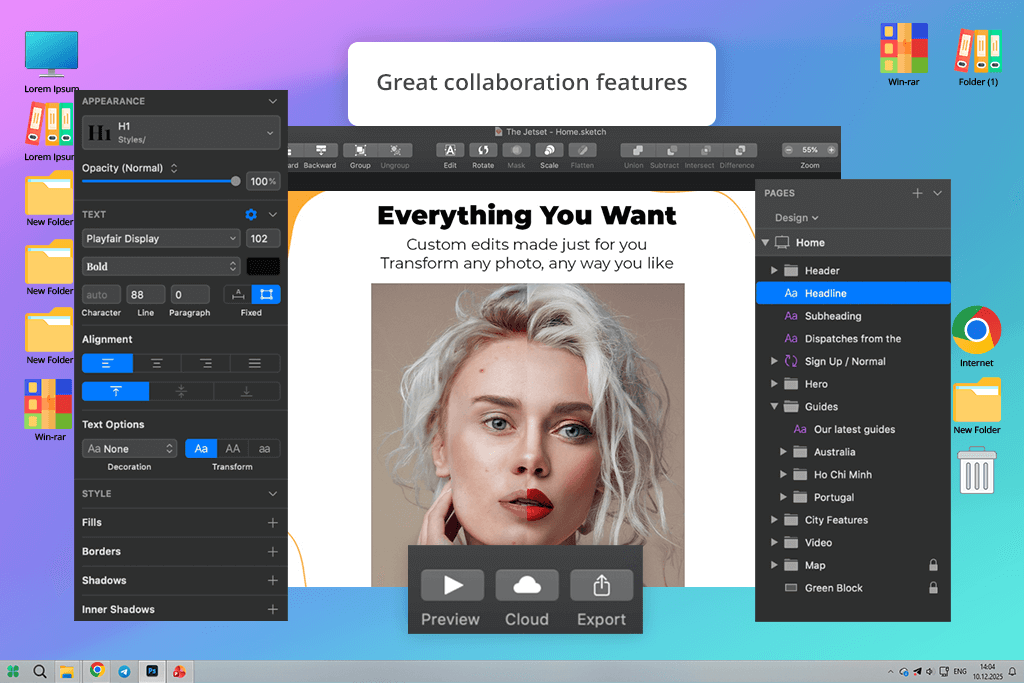Zoom in with the plus button
Viewport: 1024px width, 683px height.
point(831,150)
